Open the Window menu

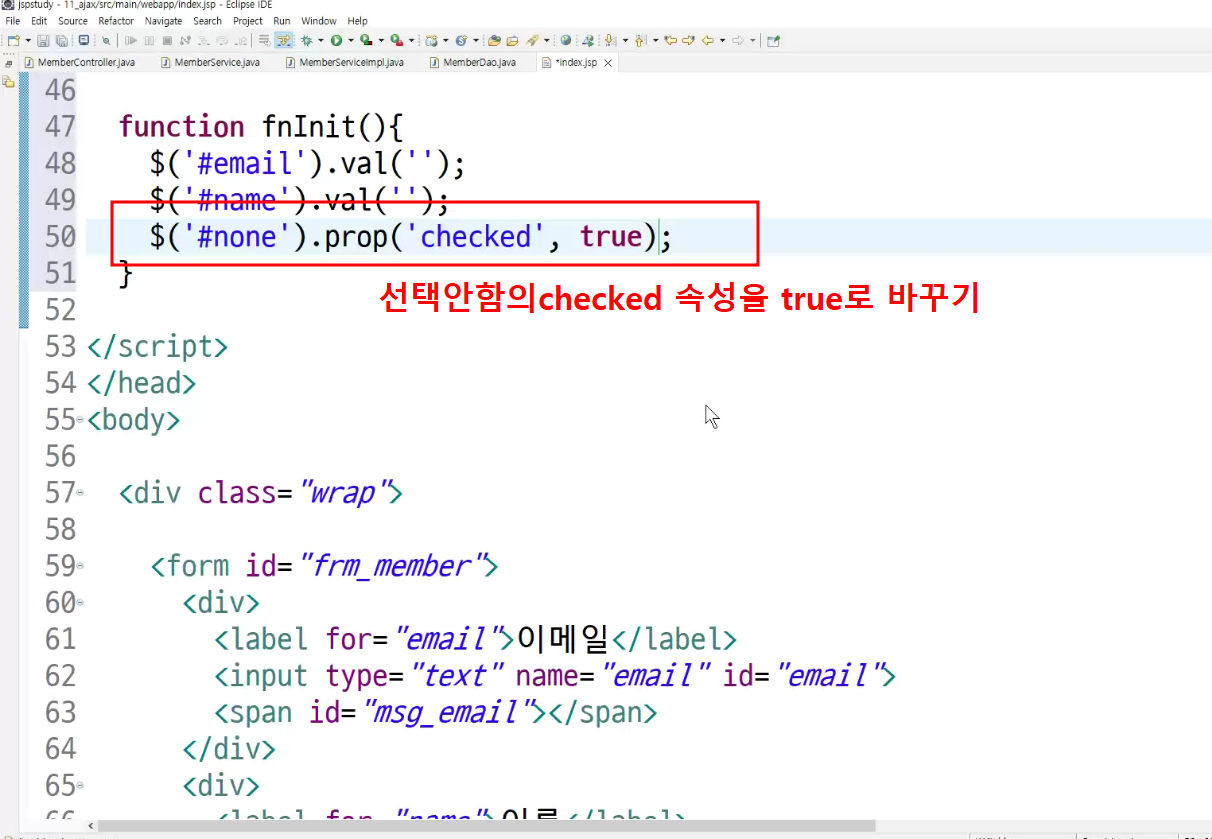pyautogui.click(x=319, y=21)
